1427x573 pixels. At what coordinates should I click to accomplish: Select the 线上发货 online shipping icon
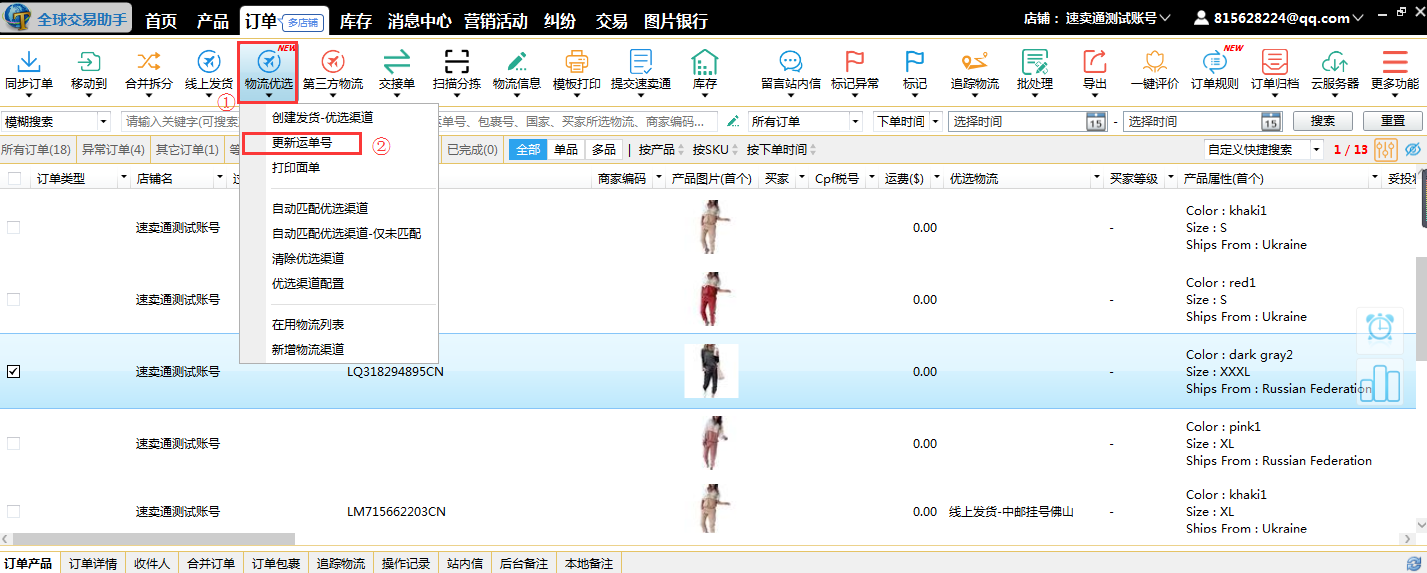pos(209,61)
